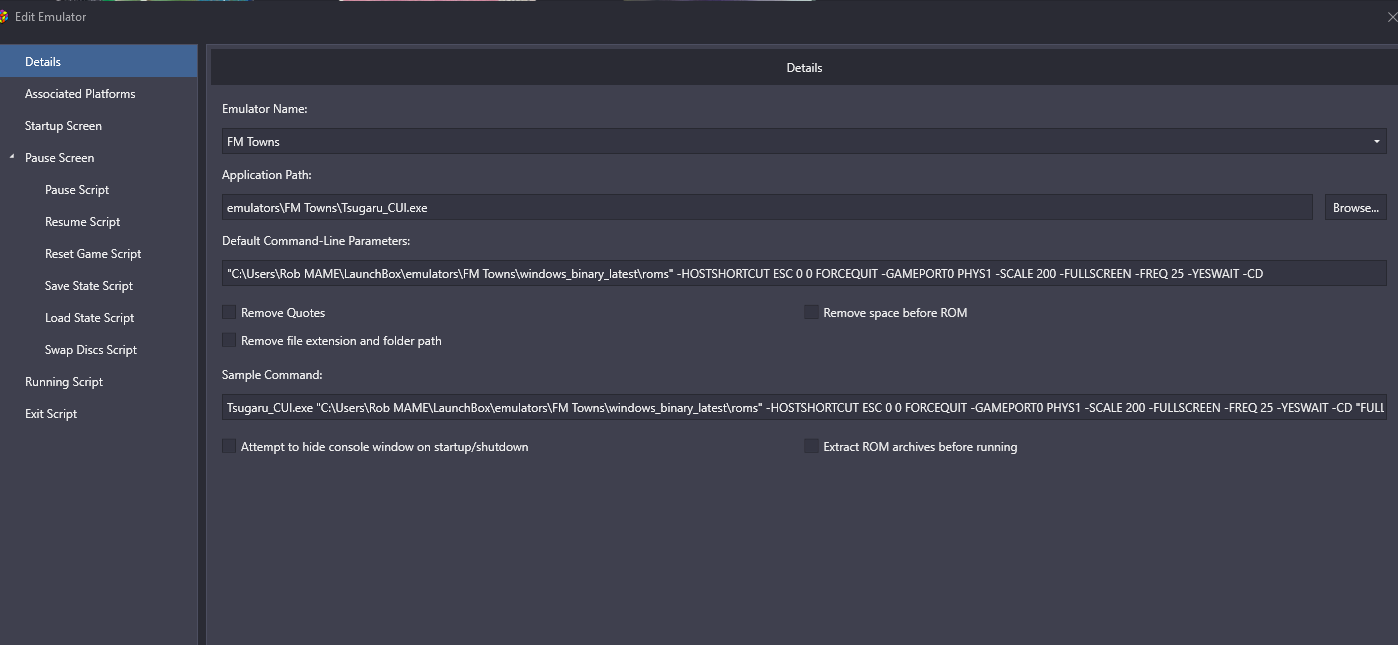
Task: Click the Application Path text field
Action: (x=767, y=207)
